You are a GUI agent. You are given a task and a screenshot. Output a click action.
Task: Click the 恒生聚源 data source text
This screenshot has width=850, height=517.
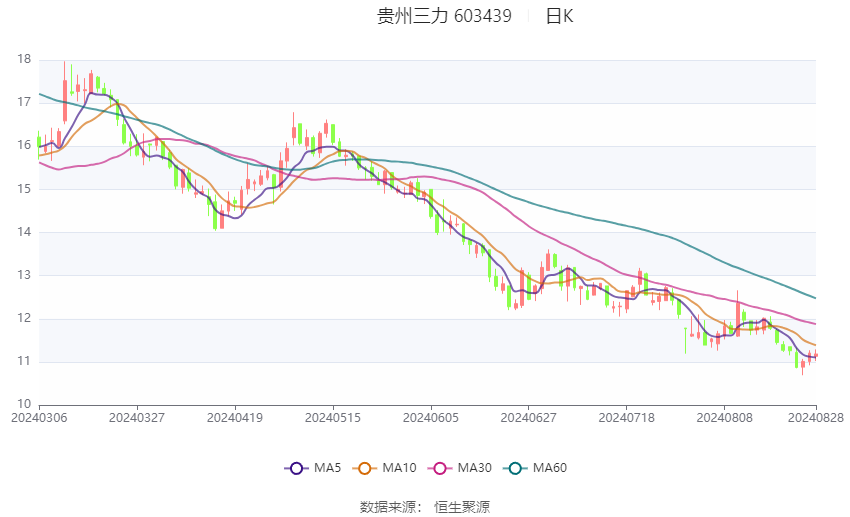point(462,507)
